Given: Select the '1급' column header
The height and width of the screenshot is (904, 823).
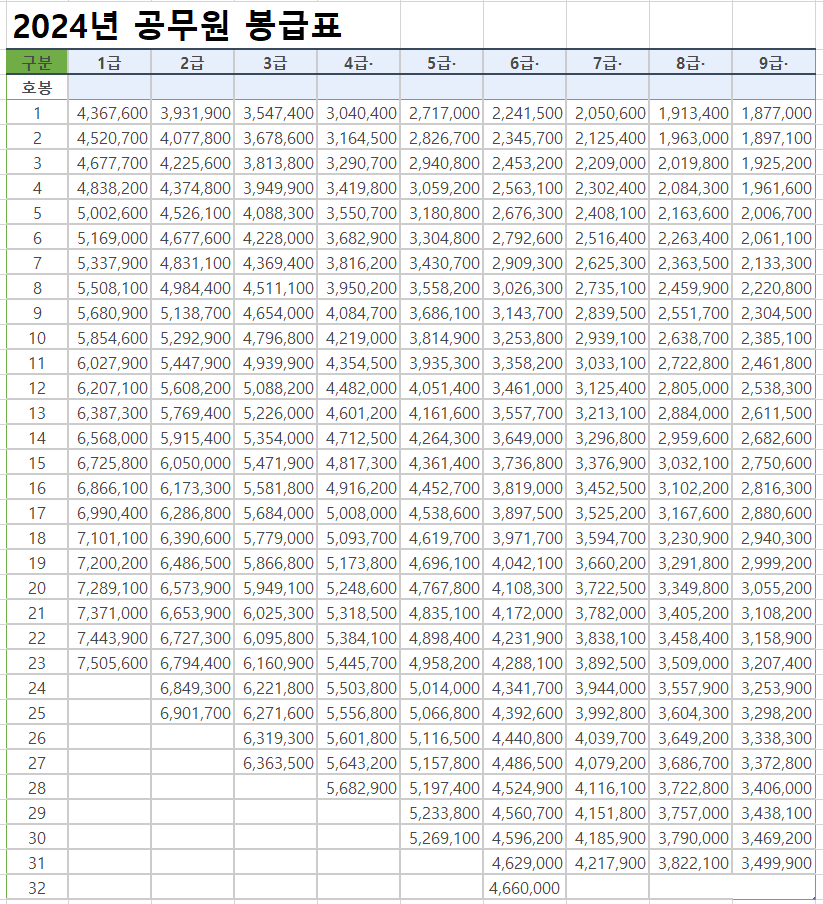Looking at the screenshot, I should (110, 62).
